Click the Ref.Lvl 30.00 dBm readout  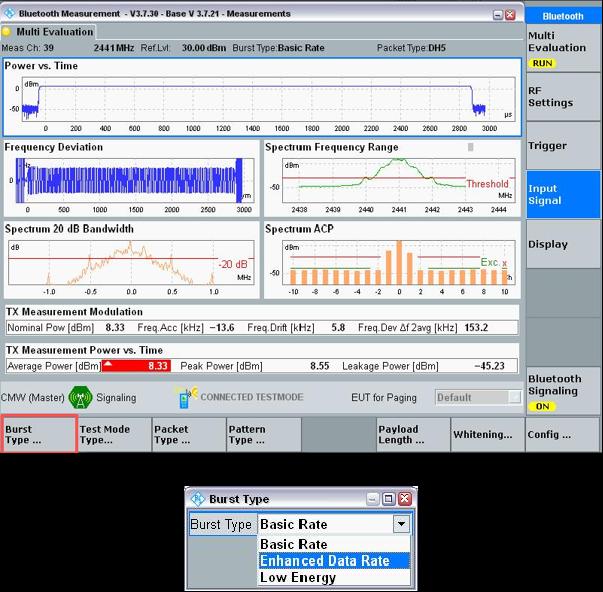[183, 48]
